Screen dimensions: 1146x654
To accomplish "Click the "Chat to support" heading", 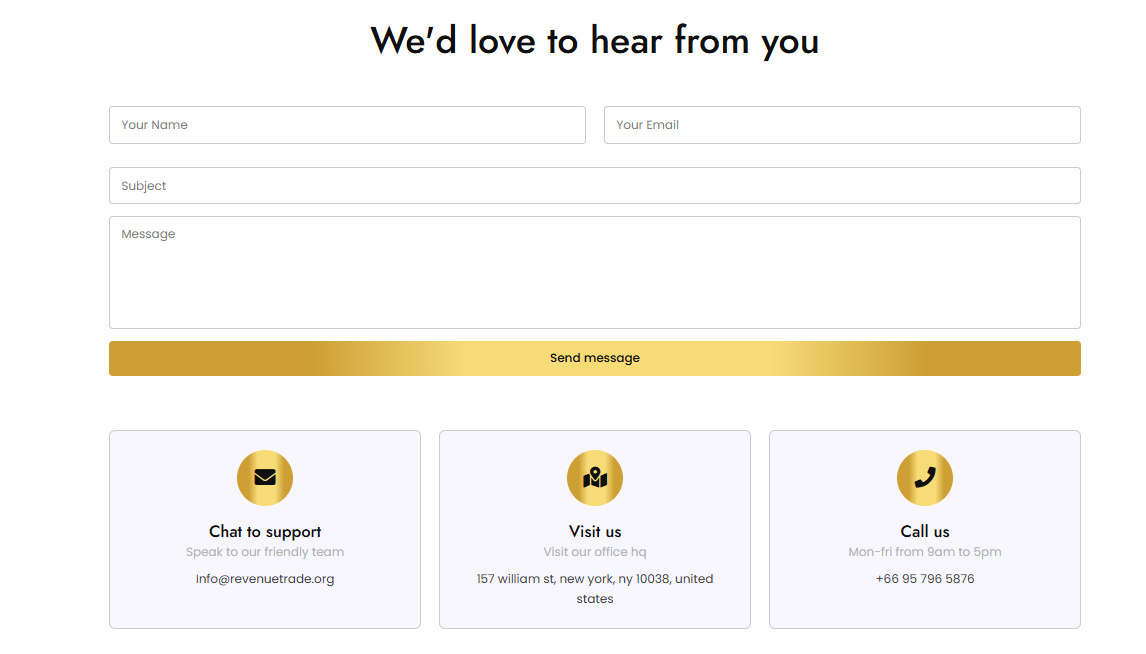I will point(265,532).
